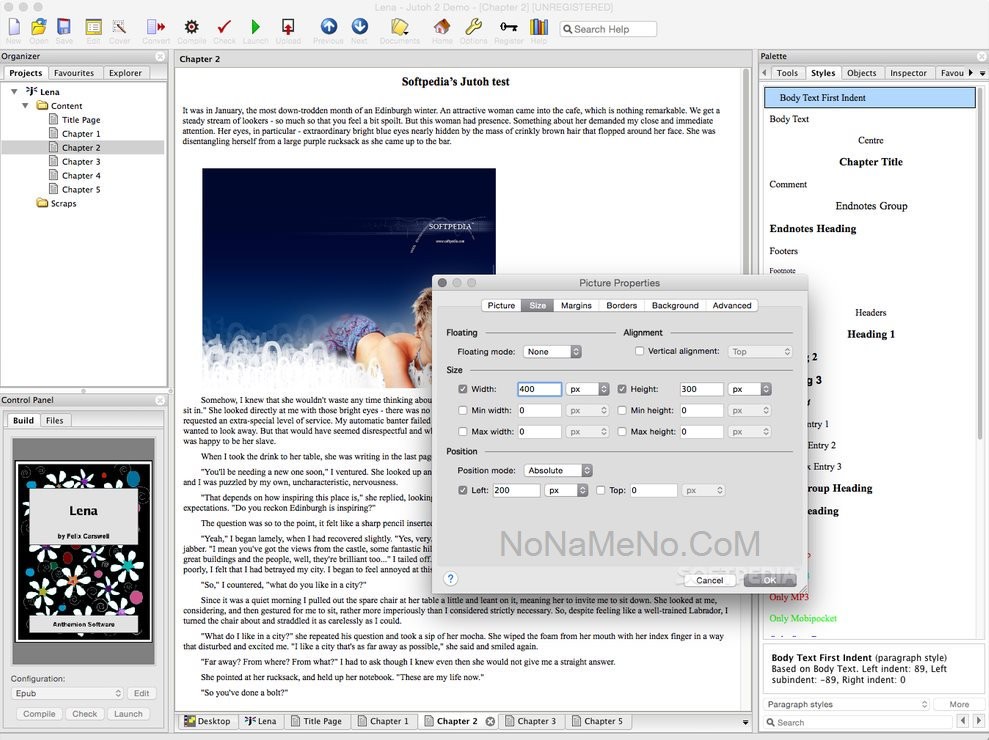Open Options with the wrench icon

(474, 27)
